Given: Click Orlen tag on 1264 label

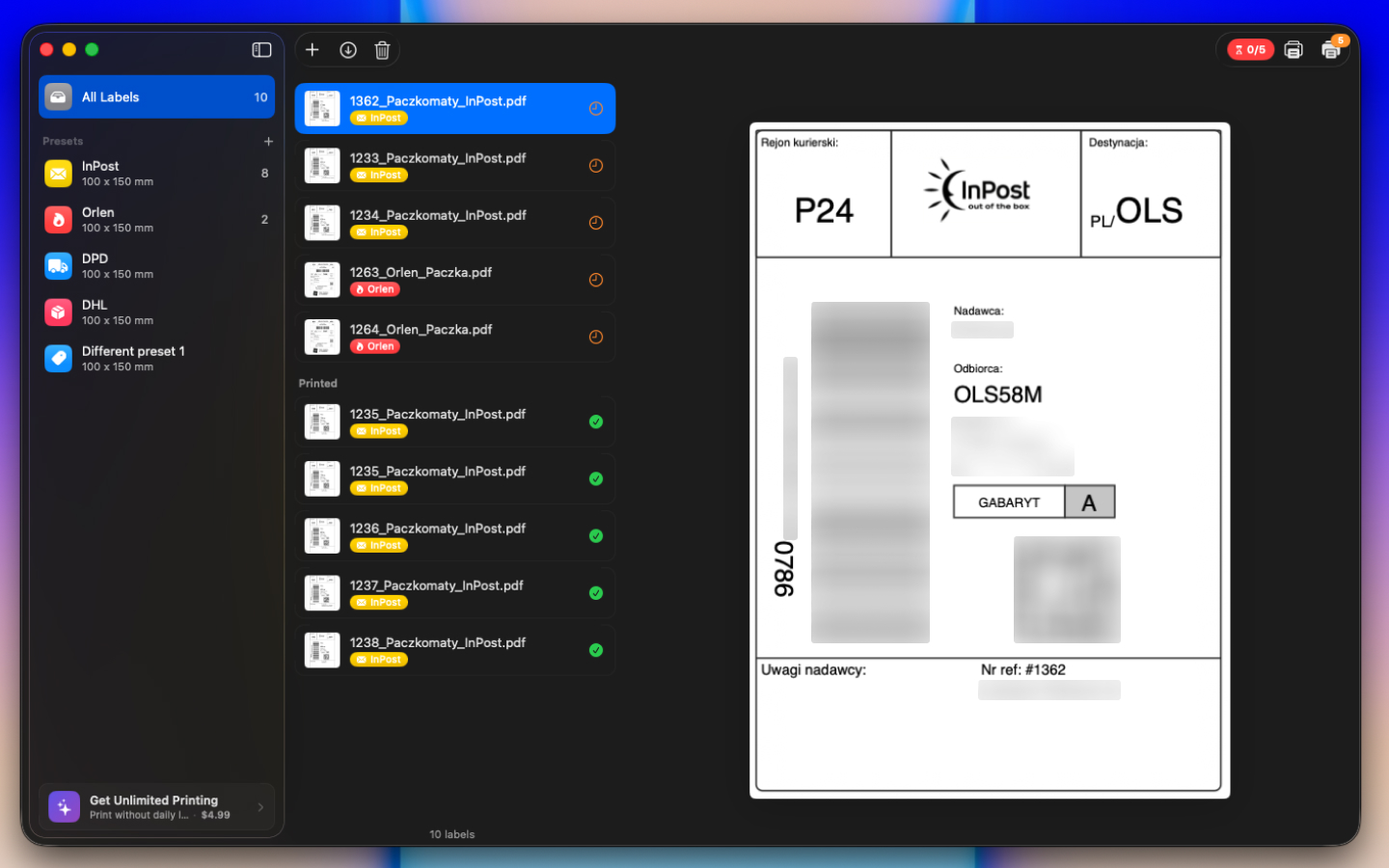Looking at the screenshot, I should [375, 346].
